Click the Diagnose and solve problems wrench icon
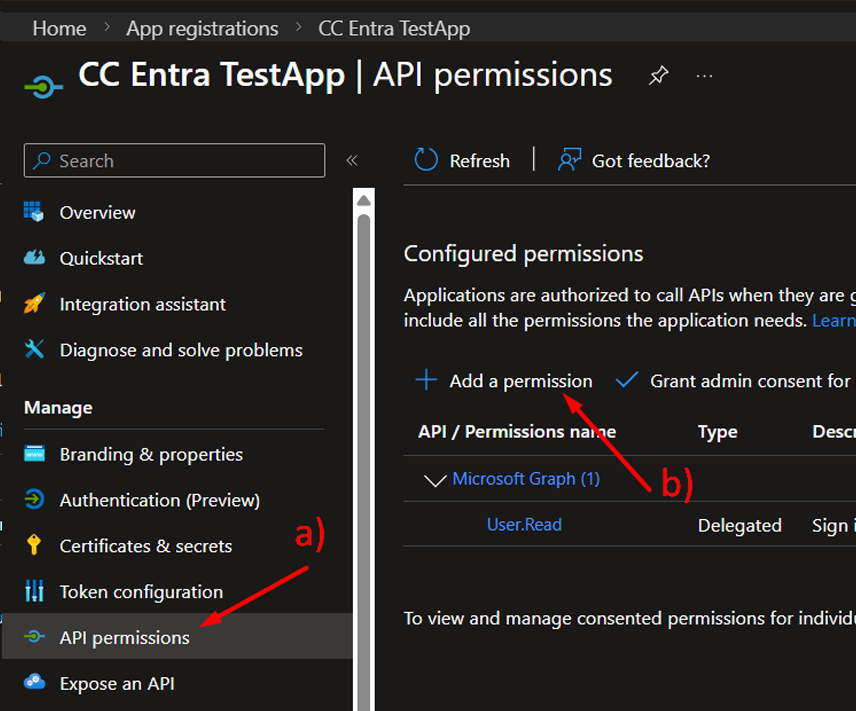 (x=35, y=350)
